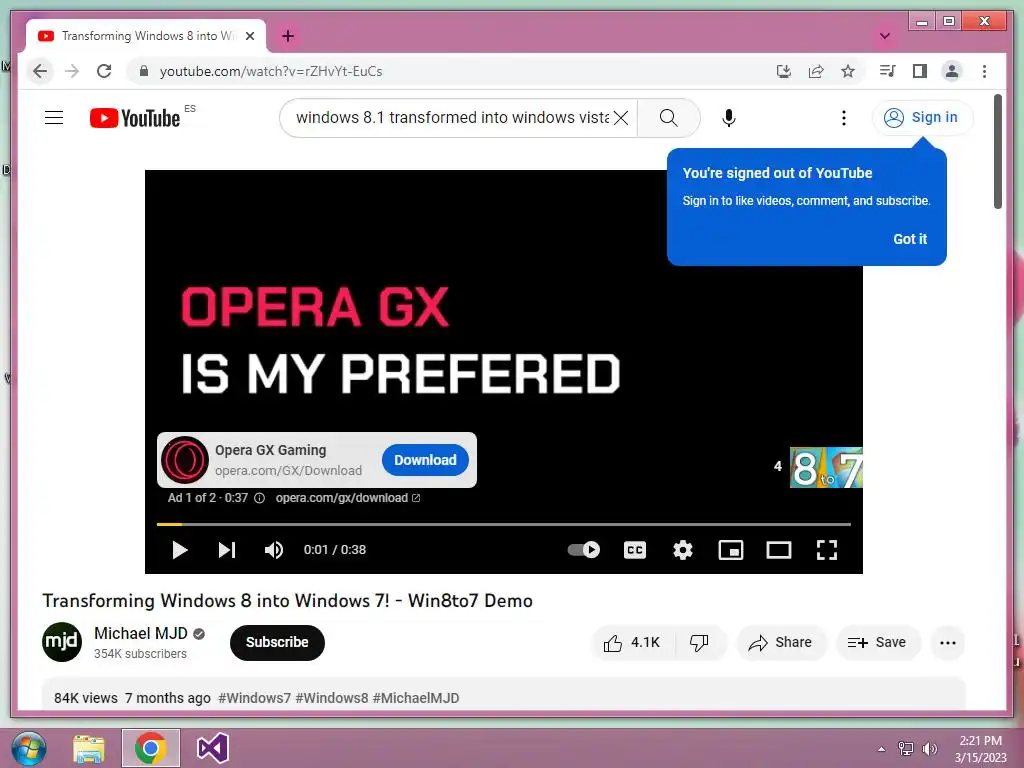Open the Michael MJD channel name
The height and width of the screenshot is (768, 1024).
point(140,633)
